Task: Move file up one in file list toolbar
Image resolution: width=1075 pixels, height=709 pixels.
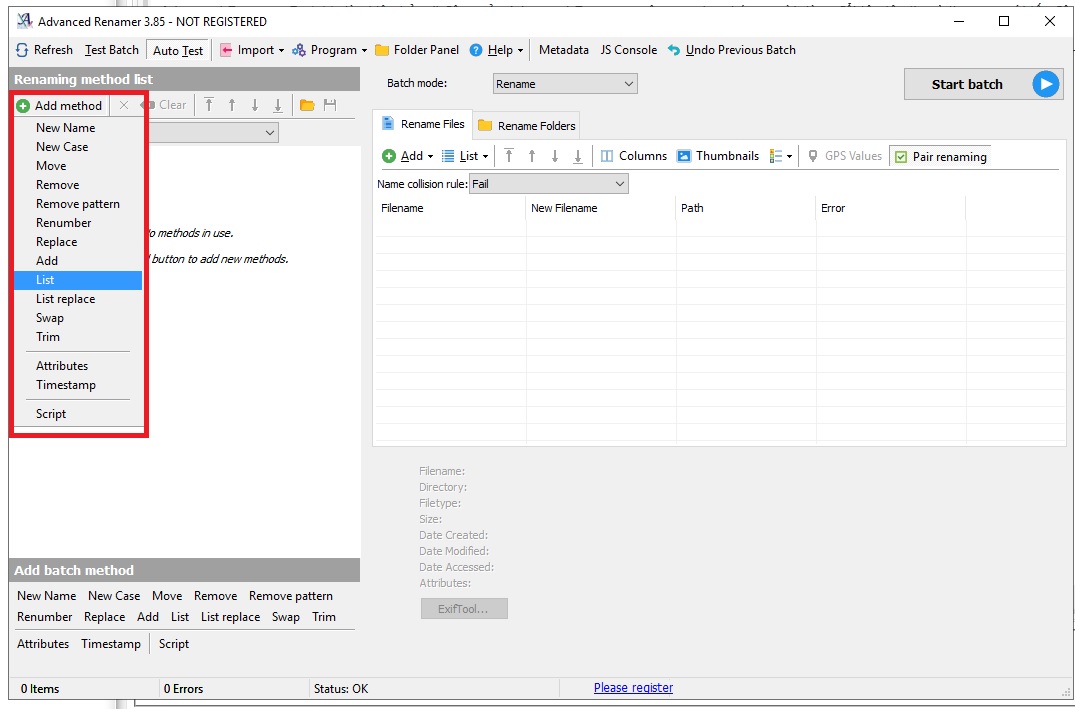Action: click(532, 156)
